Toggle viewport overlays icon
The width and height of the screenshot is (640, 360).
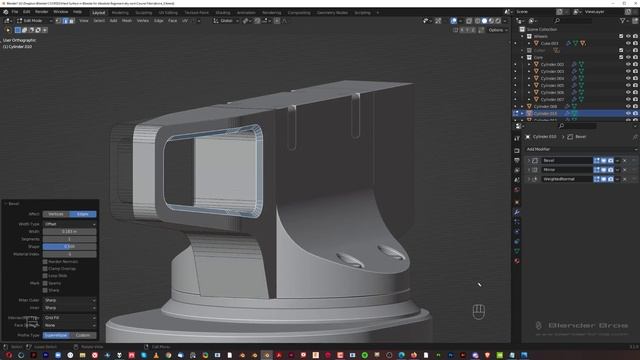pos(453,20)
